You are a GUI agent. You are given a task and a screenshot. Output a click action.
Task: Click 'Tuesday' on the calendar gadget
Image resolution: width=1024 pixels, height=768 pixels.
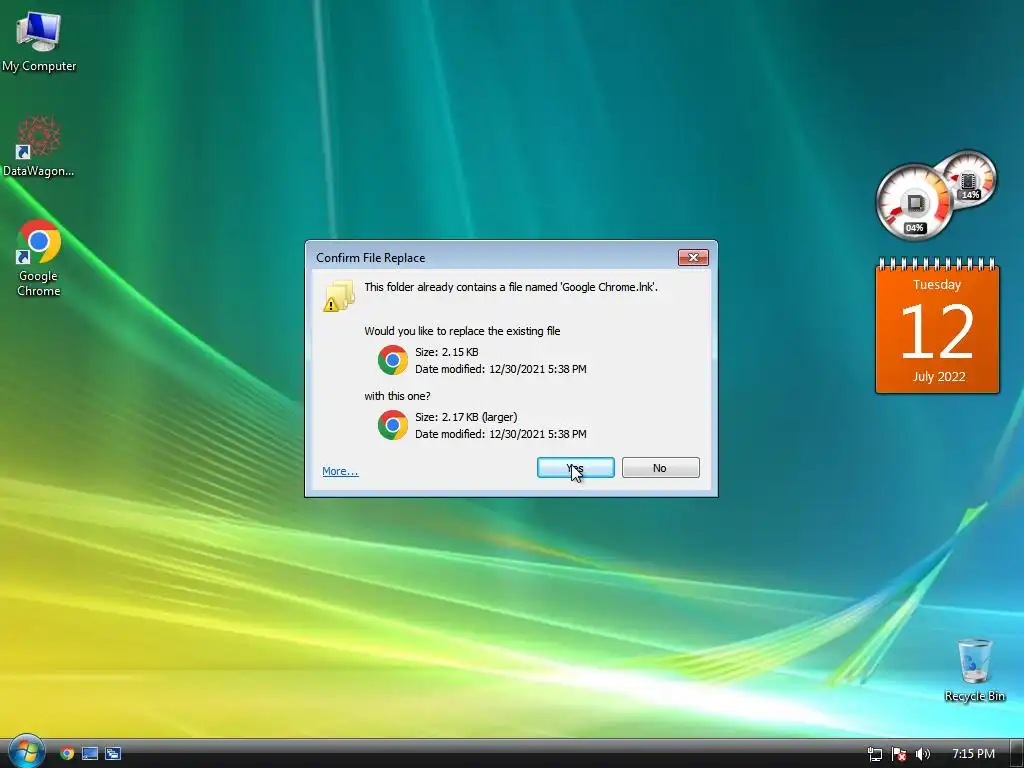937,285
